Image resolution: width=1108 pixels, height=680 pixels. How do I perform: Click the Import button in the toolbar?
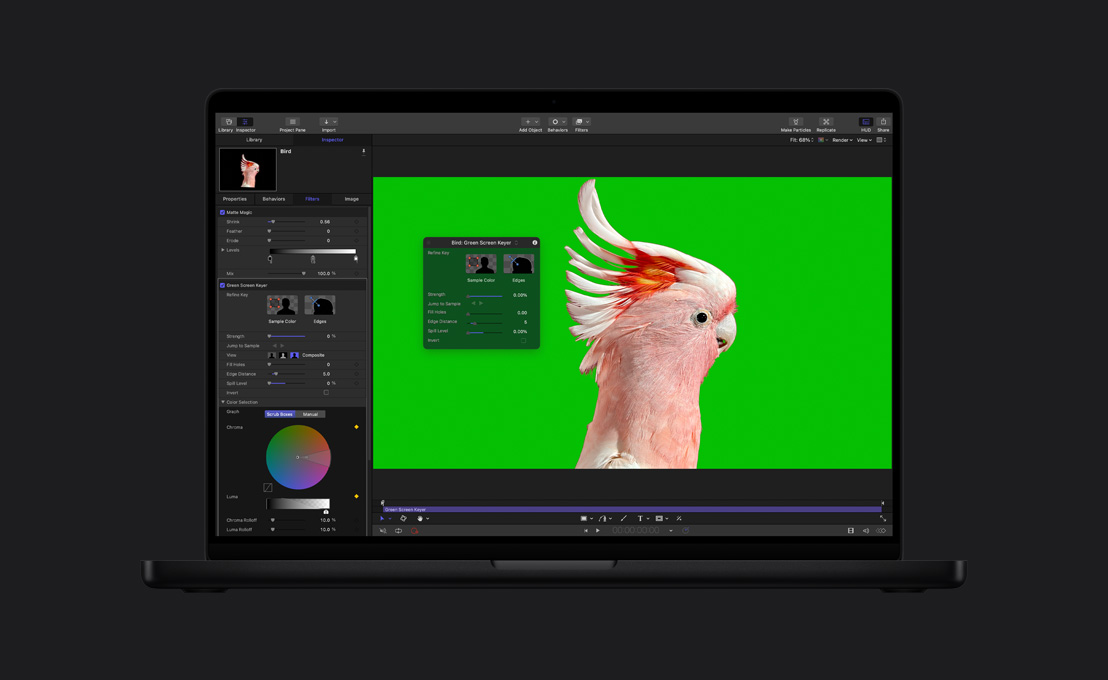click(x=327, y=123)
